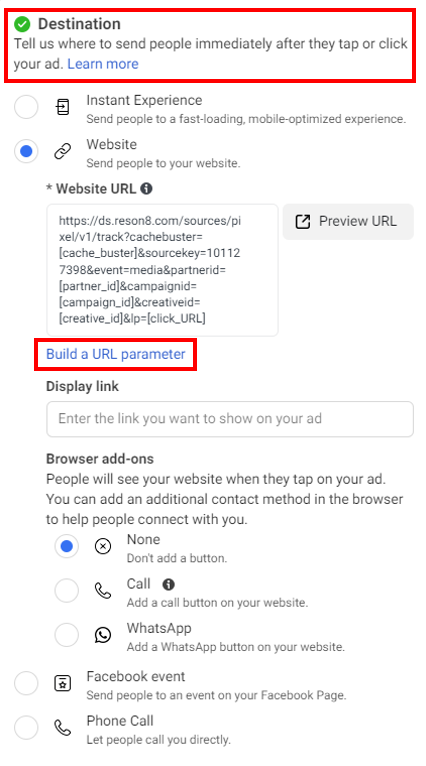Click the Call info tooltip icon
This screenshot has height=766, width=426.
coord(169,584)
